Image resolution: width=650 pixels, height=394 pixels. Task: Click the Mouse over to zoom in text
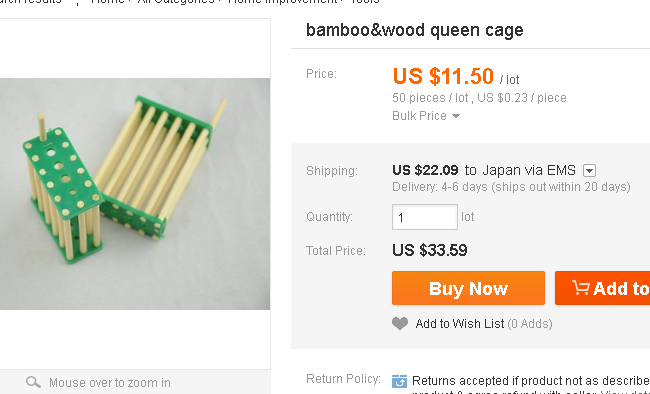110,382
